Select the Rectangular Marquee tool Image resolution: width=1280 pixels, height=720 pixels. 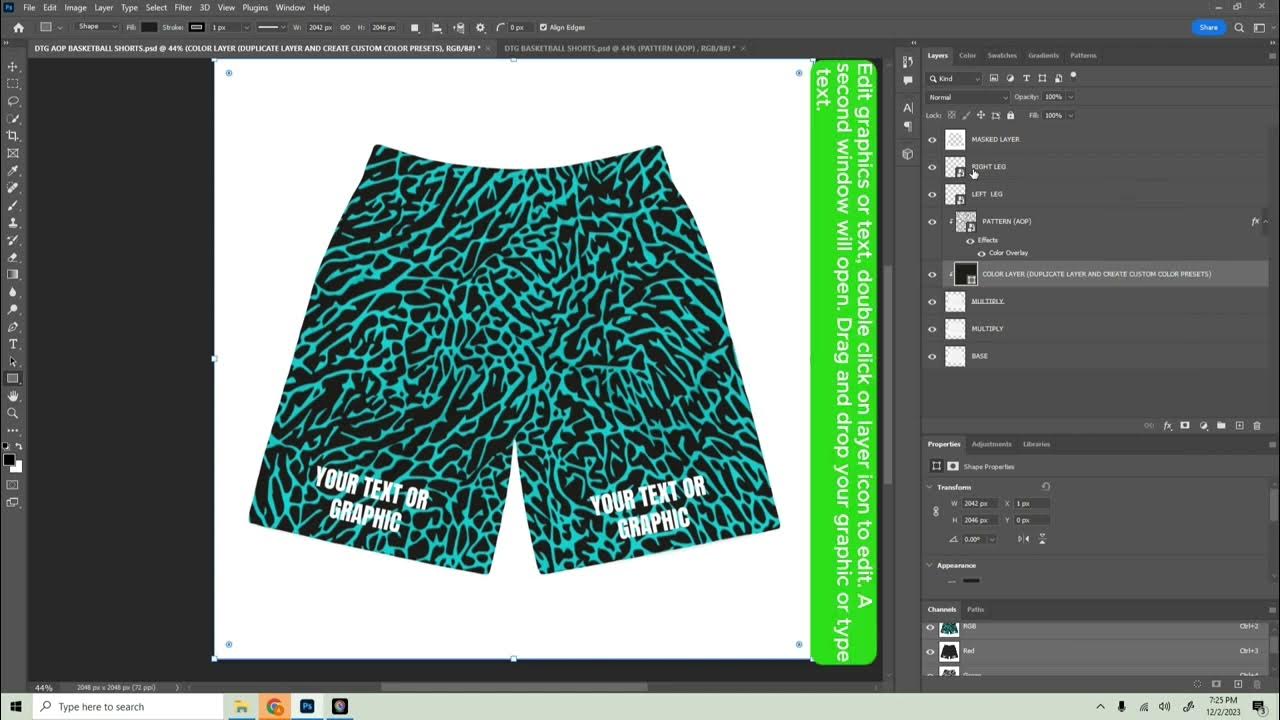[x=13, y=84]
